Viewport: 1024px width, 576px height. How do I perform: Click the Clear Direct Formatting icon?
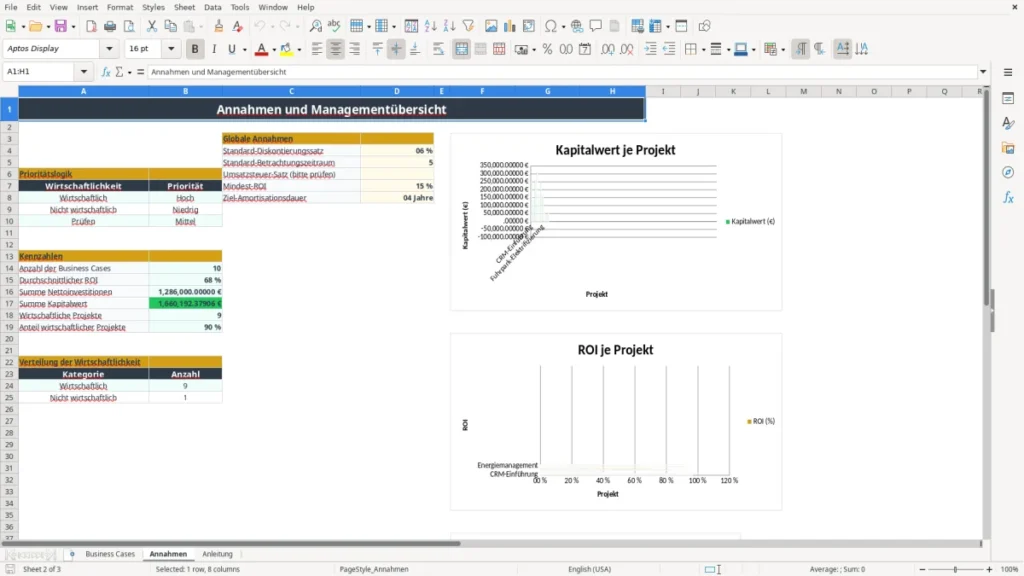tap(237, 26)
